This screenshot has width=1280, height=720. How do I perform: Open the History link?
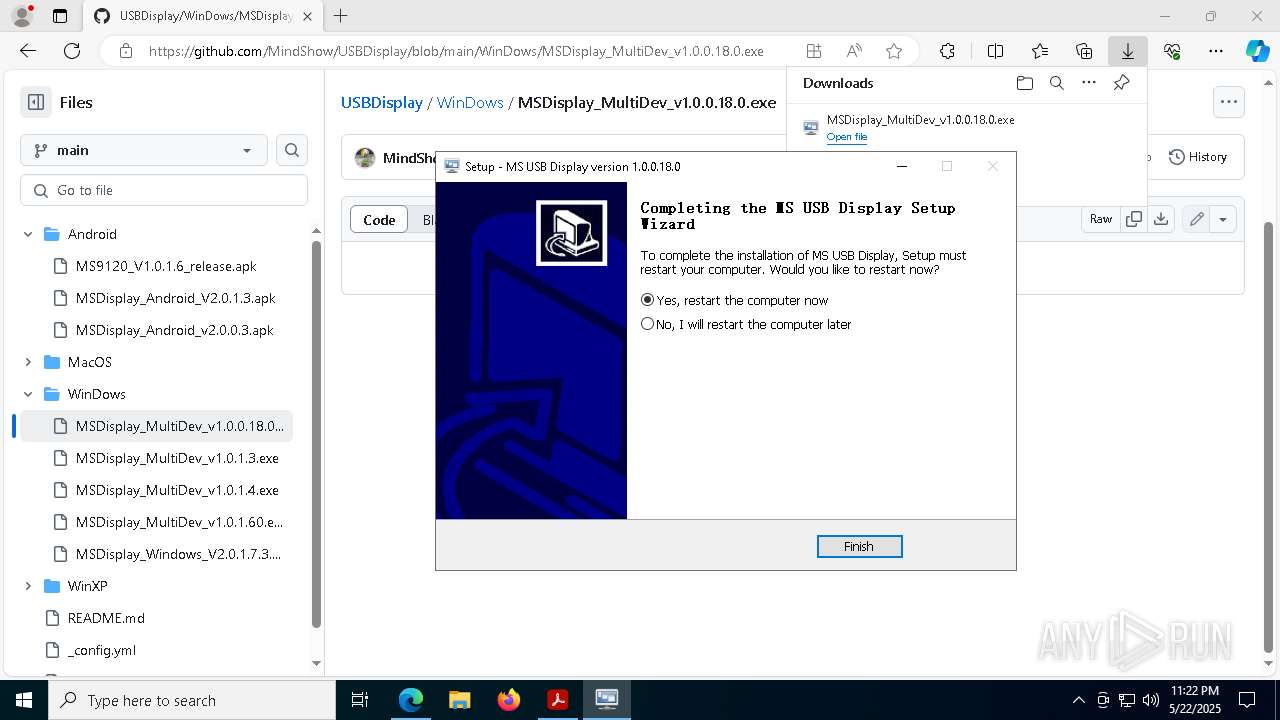tap(1198, 157)
